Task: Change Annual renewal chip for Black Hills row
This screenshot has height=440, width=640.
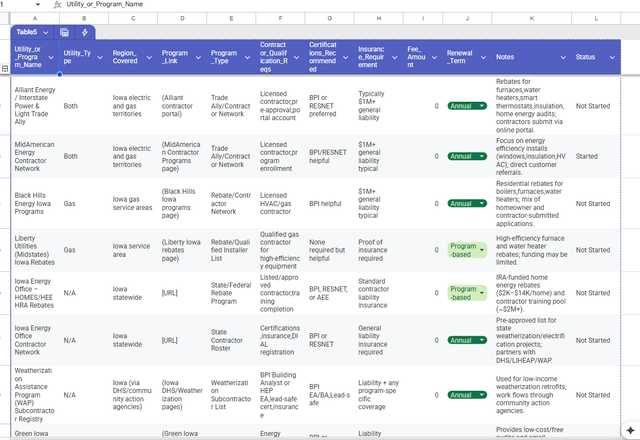Action: (467, 204)
